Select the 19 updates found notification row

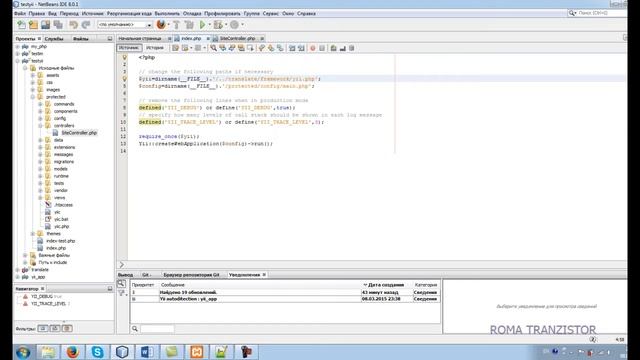point(285,292)
